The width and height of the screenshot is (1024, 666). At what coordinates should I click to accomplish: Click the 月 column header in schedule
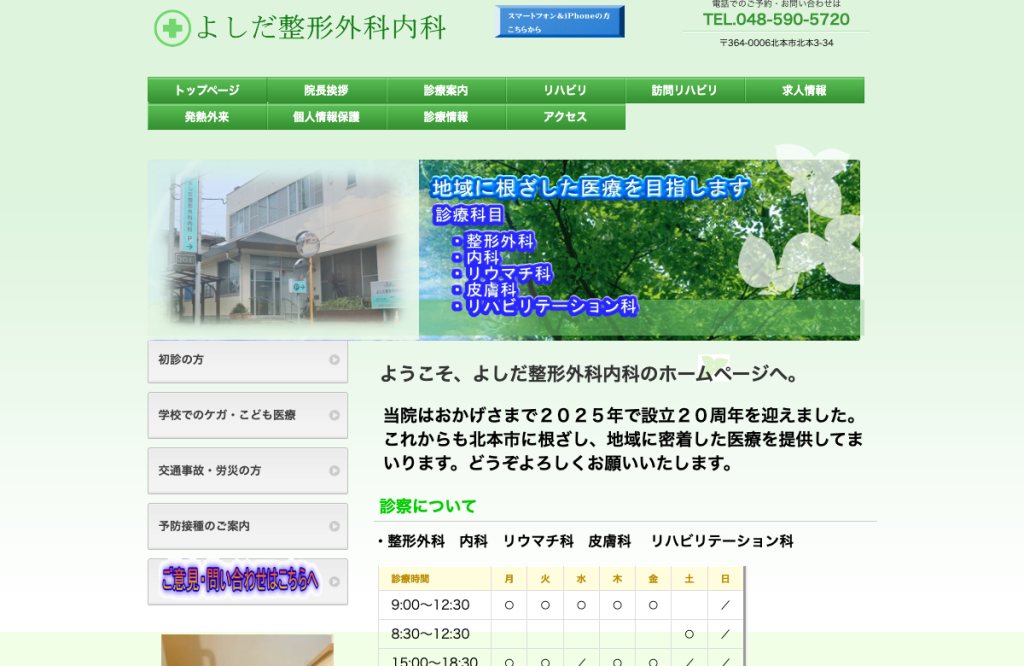coord(509,579)
